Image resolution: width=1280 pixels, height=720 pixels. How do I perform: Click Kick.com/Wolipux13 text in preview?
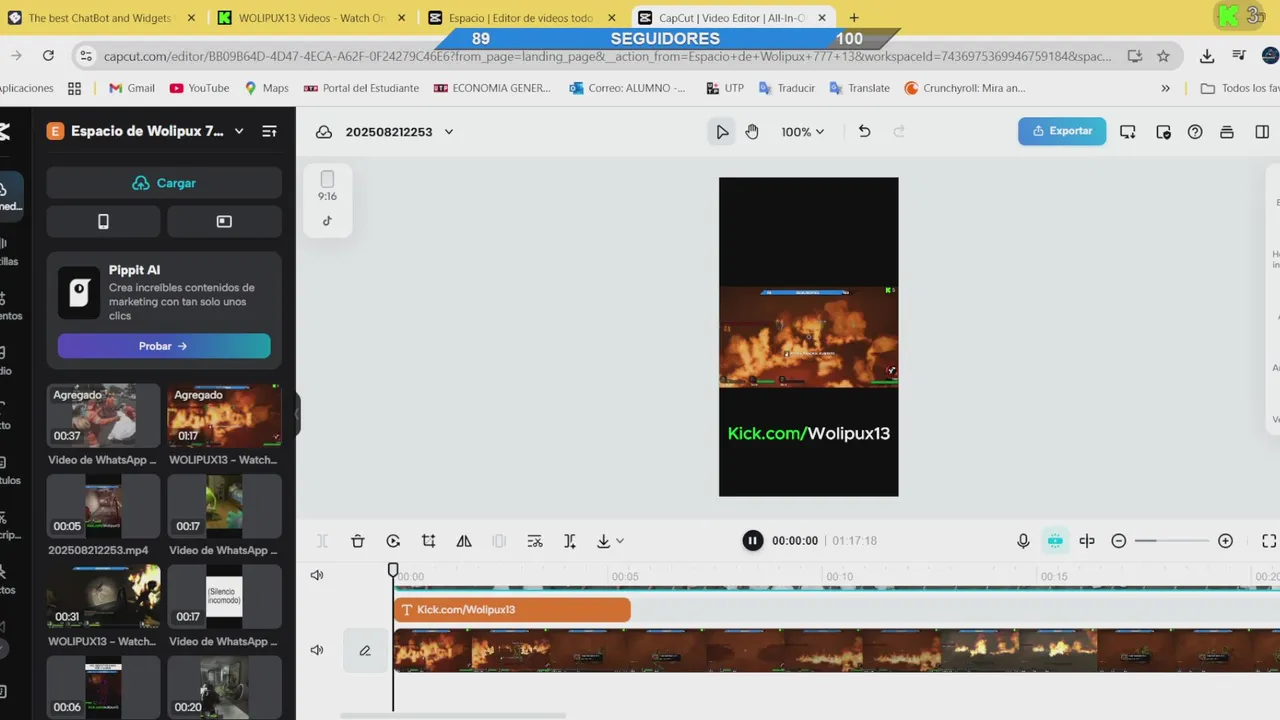[808, 433]
